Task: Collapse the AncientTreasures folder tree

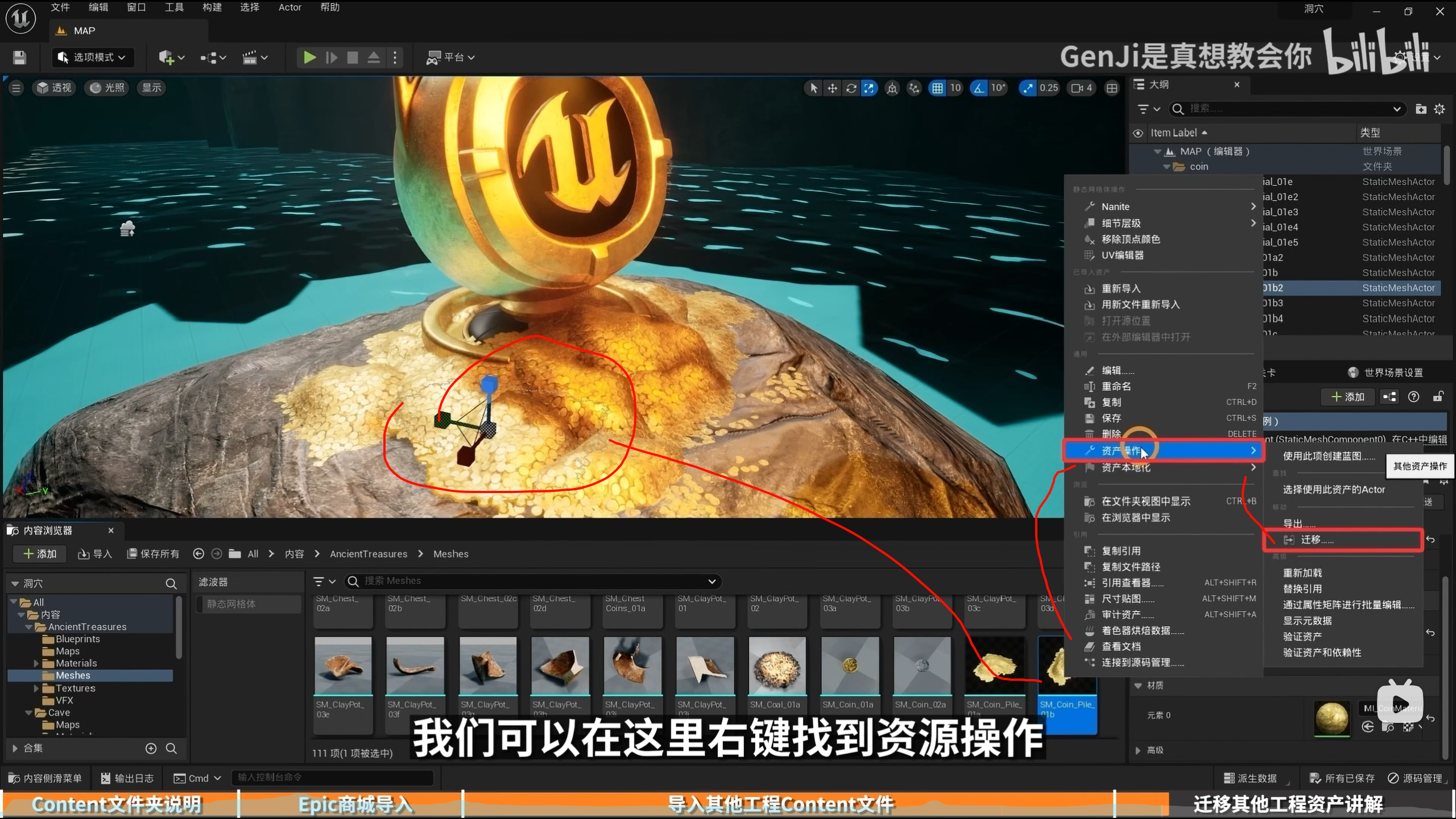Action: pos(29,627)
